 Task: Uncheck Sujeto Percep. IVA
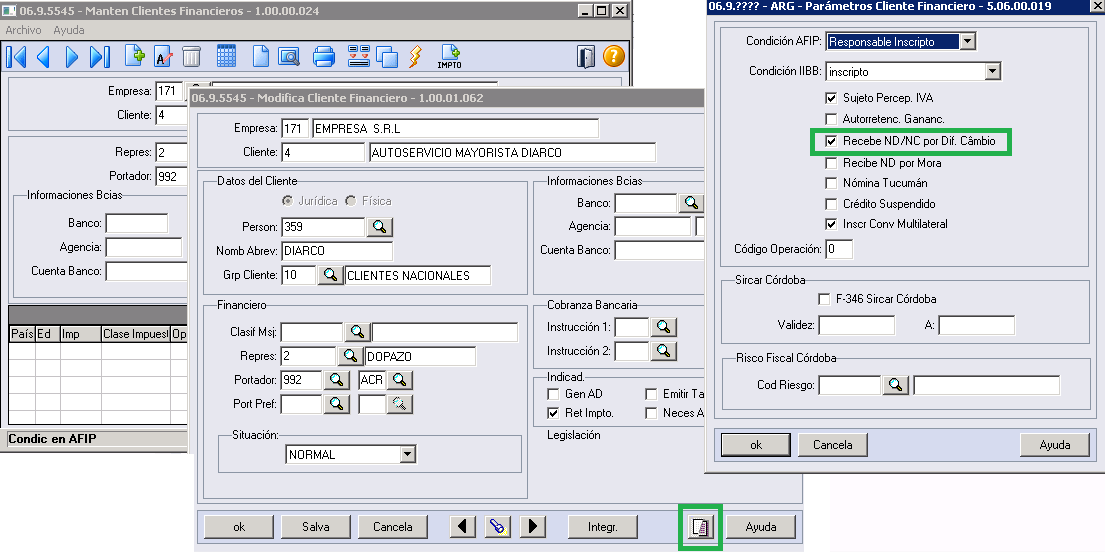(x=831, y=98)
